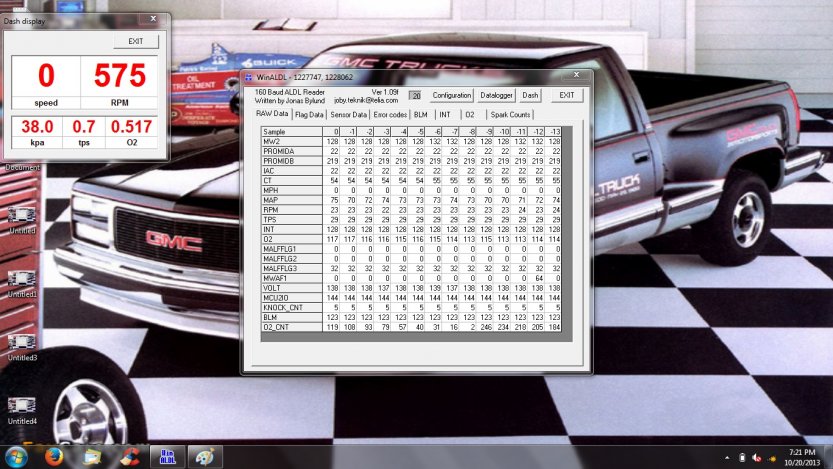Click the O2_CNT row label
The image size is (833, 469).
(292, 327)
